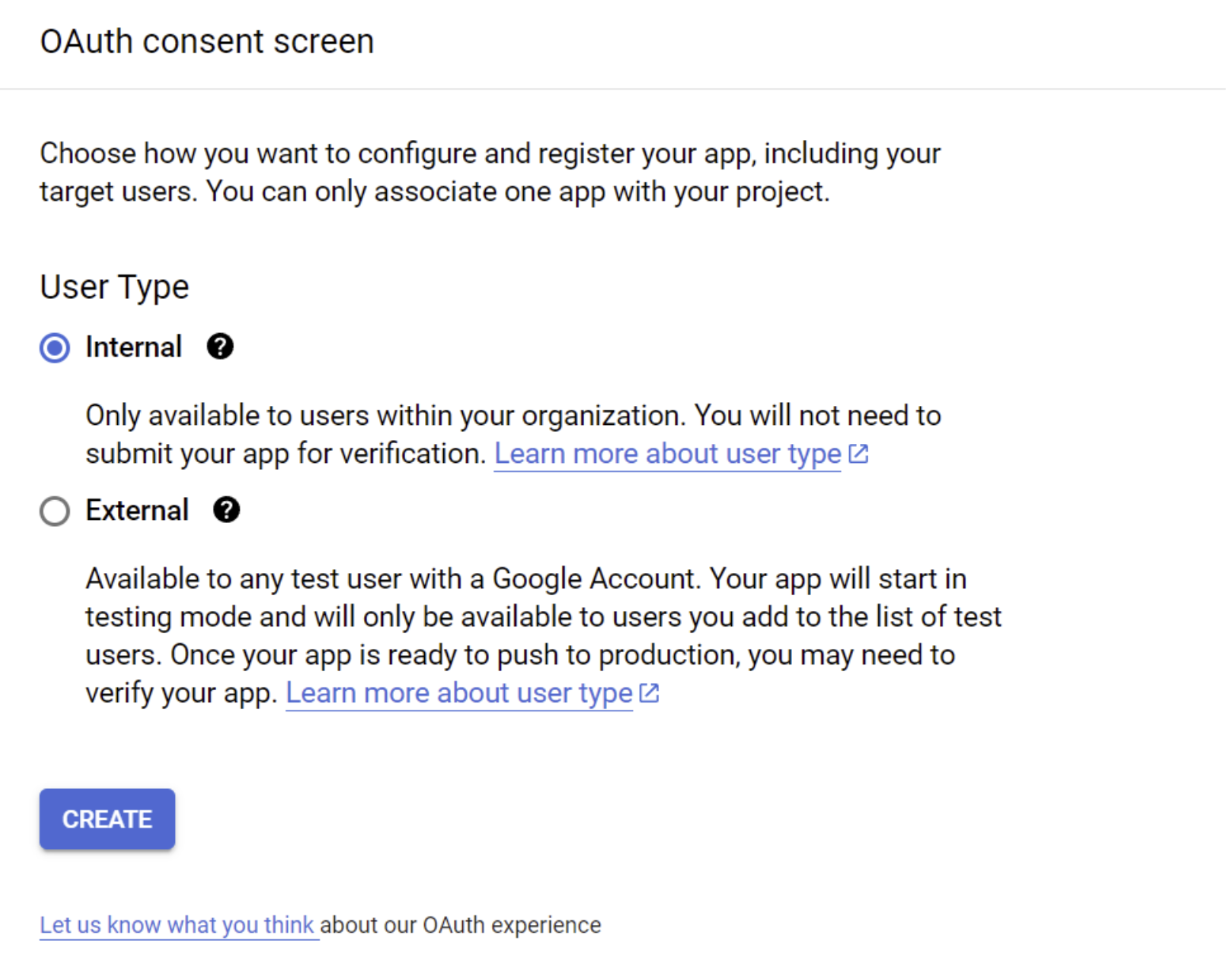This screenshot has height=963, width=1232.
Task: Select the External user type radio button
Action: 55,511
